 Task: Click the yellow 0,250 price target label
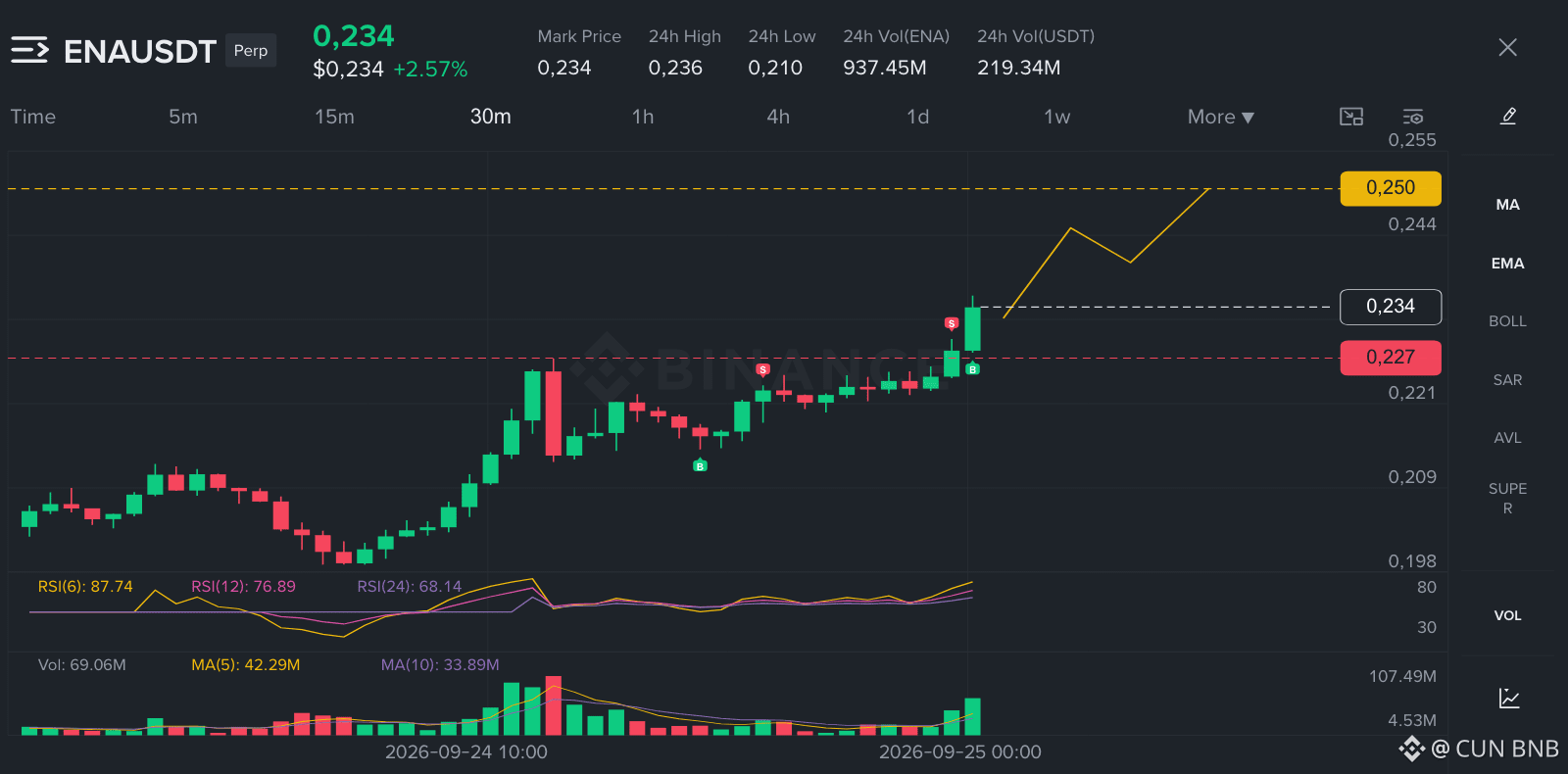tap(1391, 188)
